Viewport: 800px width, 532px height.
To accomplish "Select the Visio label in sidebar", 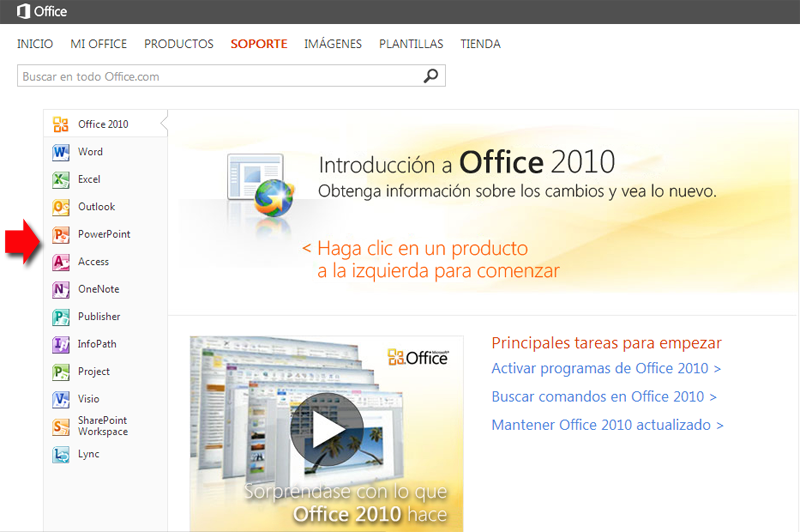I will (x=89, y=399).
